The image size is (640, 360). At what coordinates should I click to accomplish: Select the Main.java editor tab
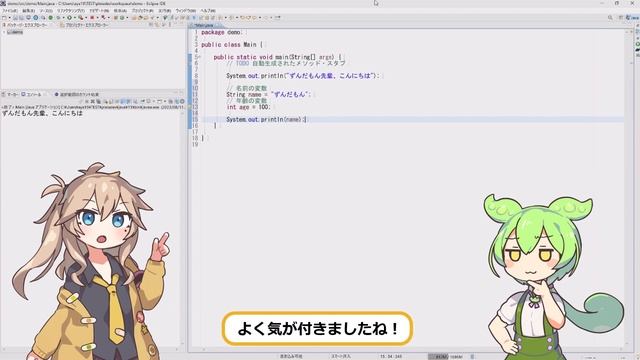(x=204, y=25)
